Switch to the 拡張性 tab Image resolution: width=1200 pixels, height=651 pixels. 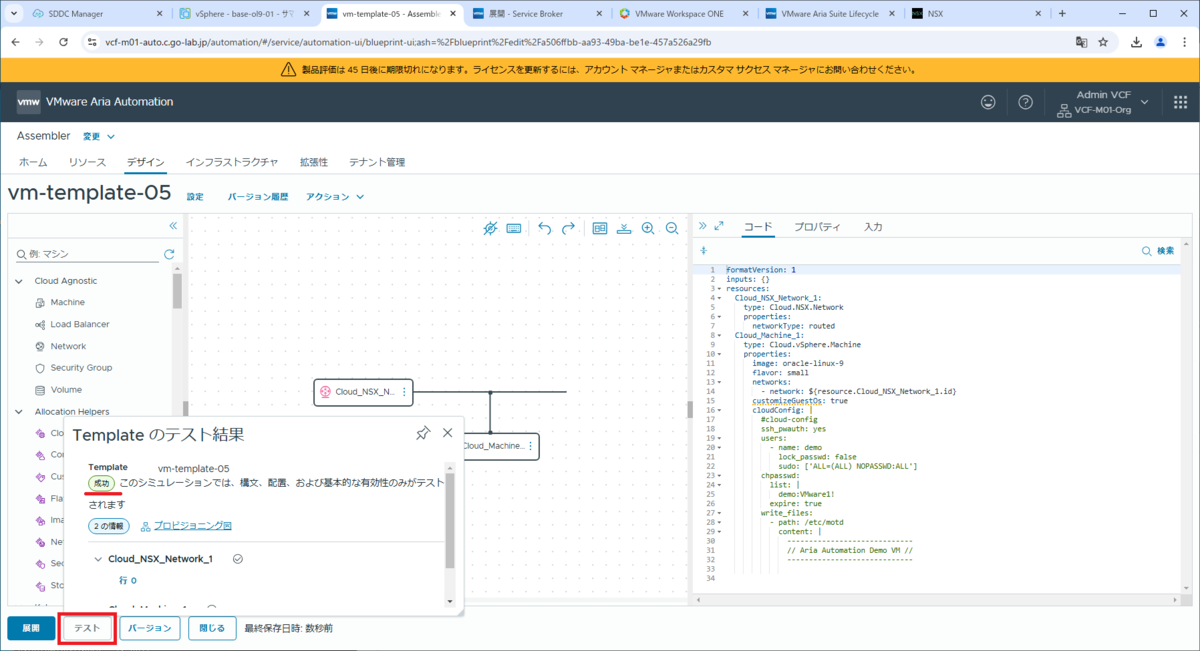[x=314, y=162]
